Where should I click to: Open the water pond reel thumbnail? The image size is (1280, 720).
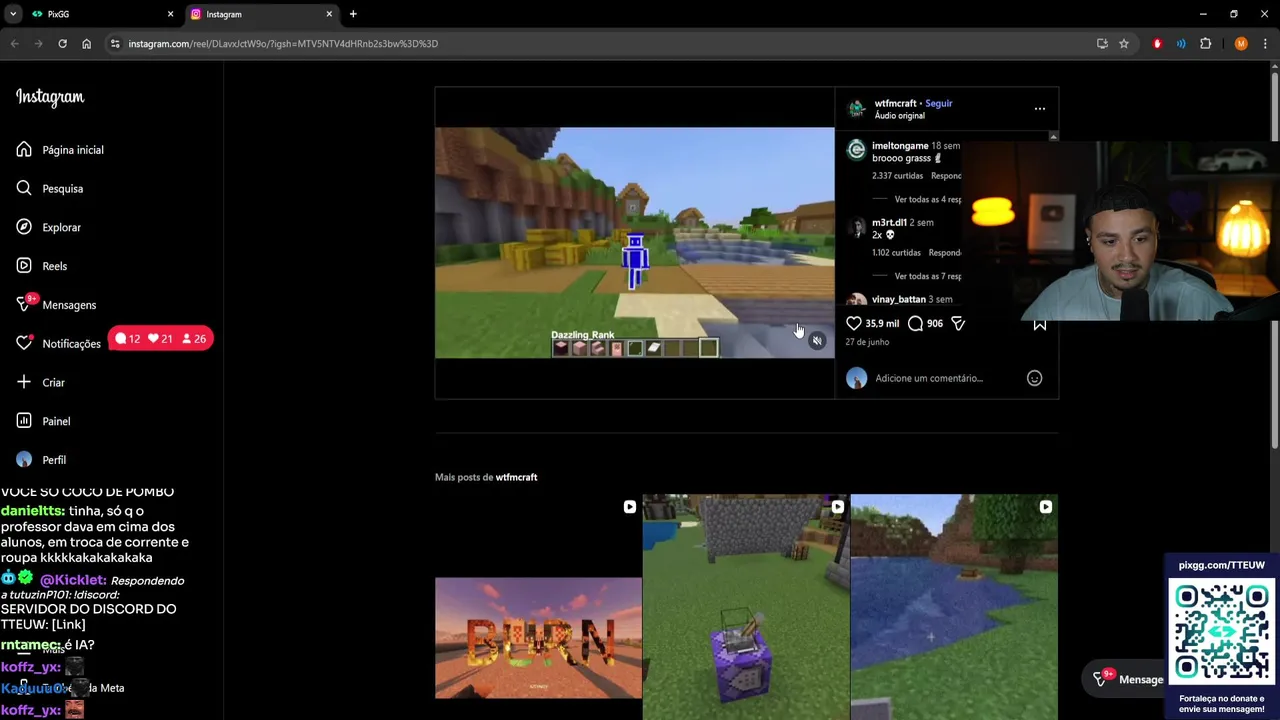tap(954, 607)
